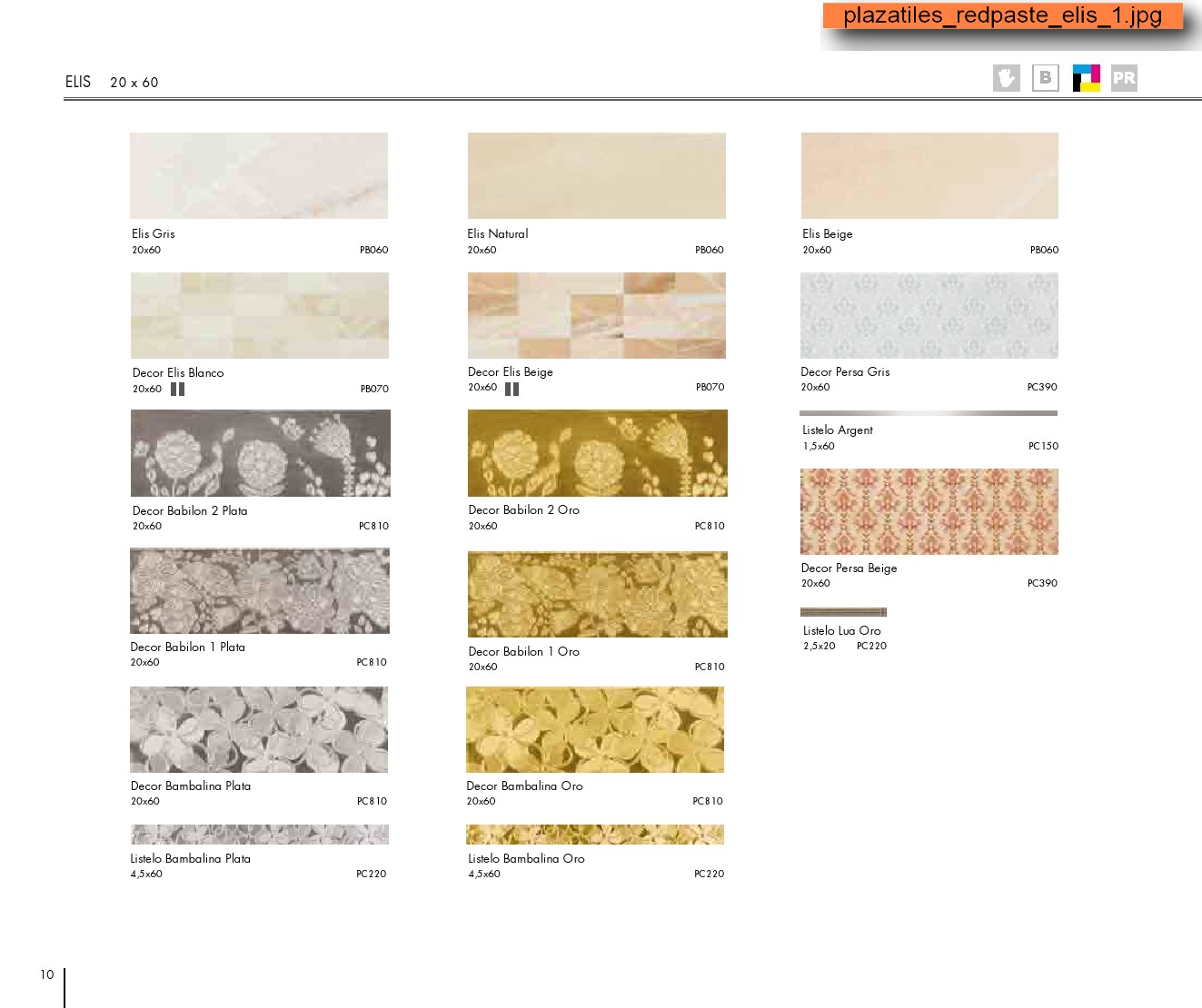The image size is (1202, 1008).
Task: Click the plazatiles_redpaste_elis_1.jpg filename label
Action: (1003, 15)
